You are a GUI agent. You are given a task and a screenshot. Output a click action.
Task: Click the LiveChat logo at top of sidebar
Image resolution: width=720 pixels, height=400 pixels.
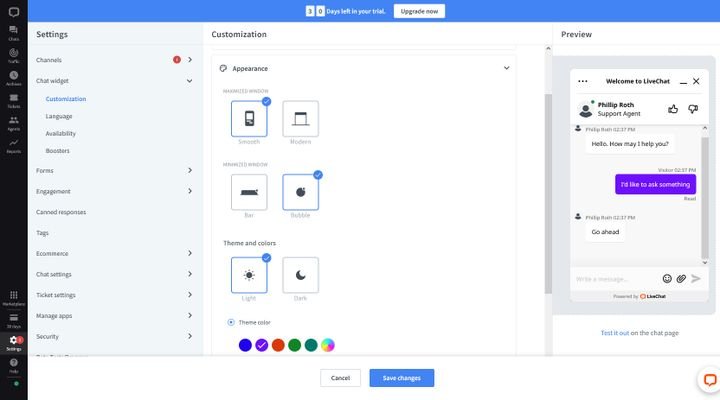point(14,12)
